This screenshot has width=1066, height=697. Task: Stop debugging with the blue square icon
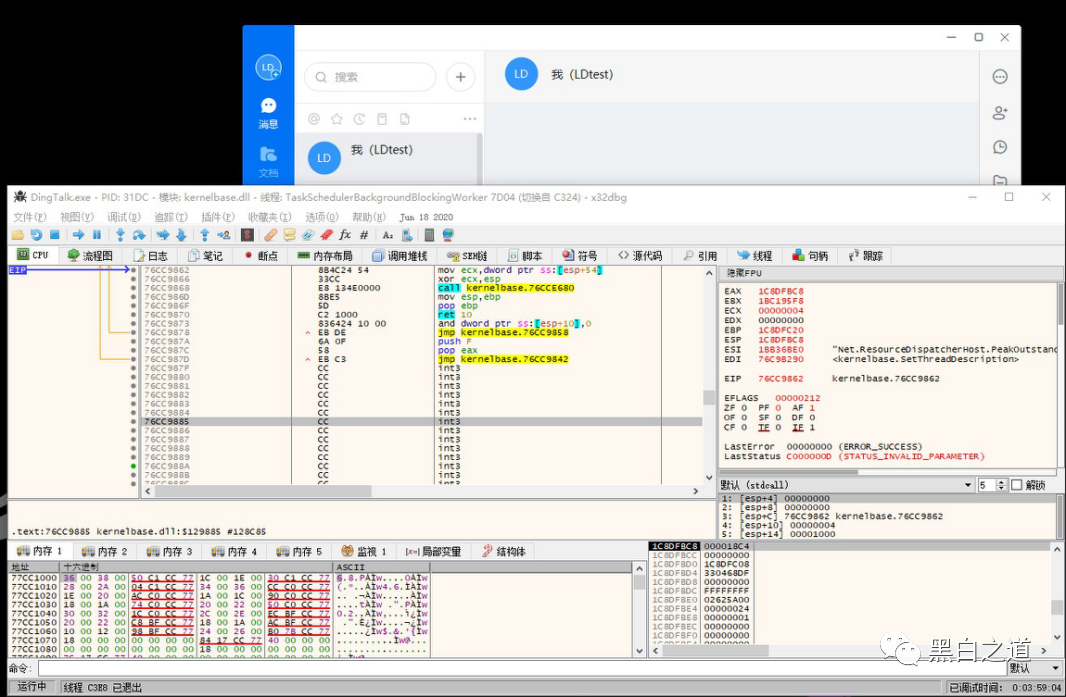click(55, 235)
